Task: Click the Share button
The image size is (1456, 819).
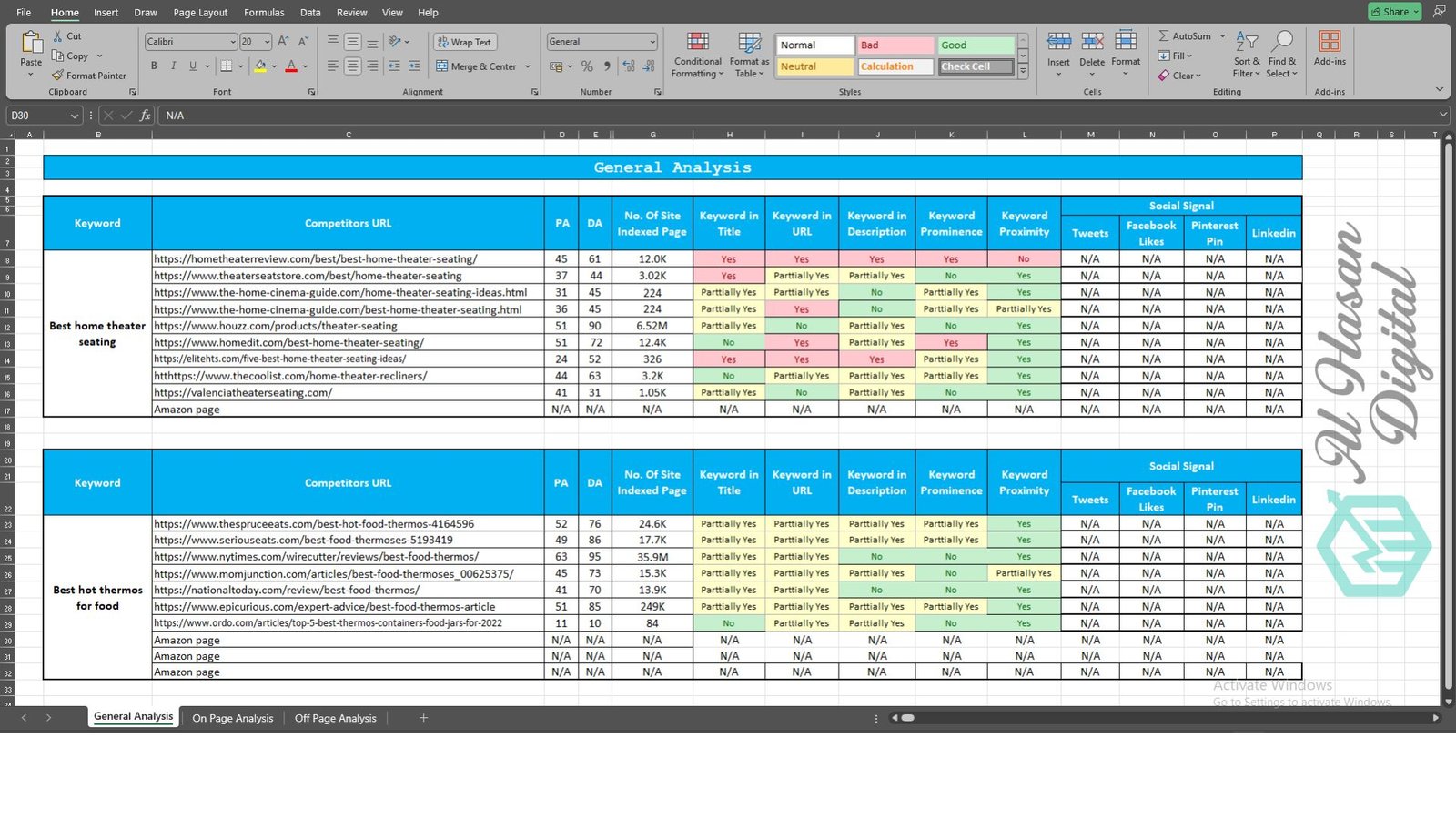Action: 1394,12
